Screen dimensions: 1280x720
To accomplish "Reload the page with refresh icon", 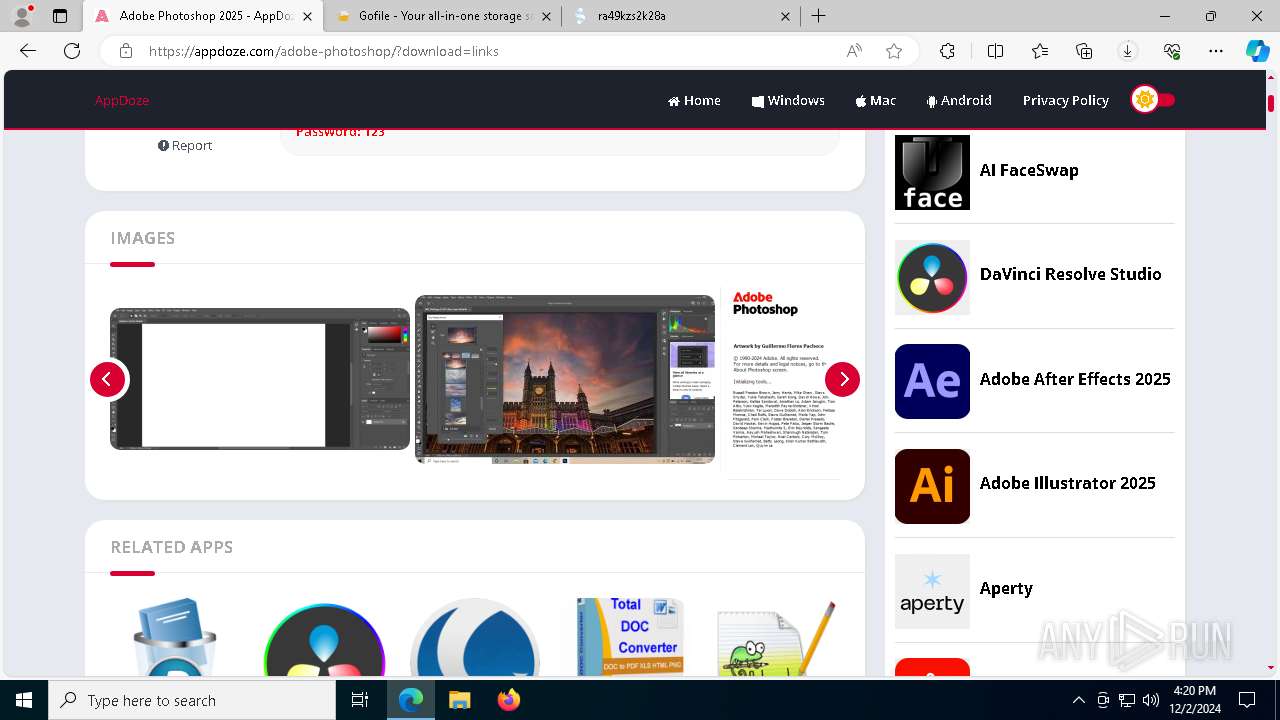I will pos(72,51).
